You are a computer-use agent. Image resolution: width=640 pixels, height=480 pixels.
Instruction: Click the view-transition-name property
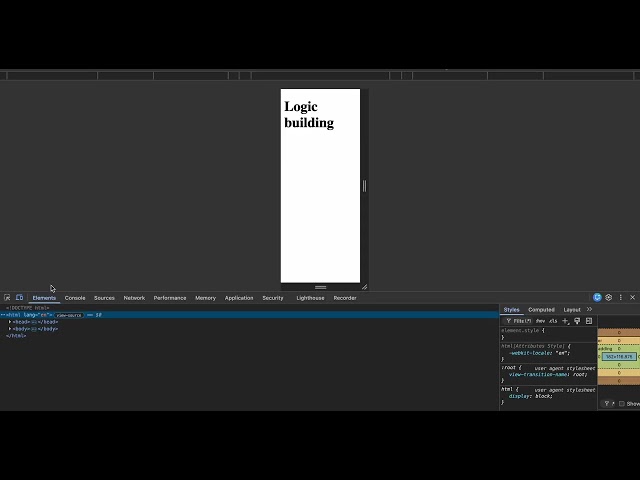pyautogui.click(x=539, y=375)
